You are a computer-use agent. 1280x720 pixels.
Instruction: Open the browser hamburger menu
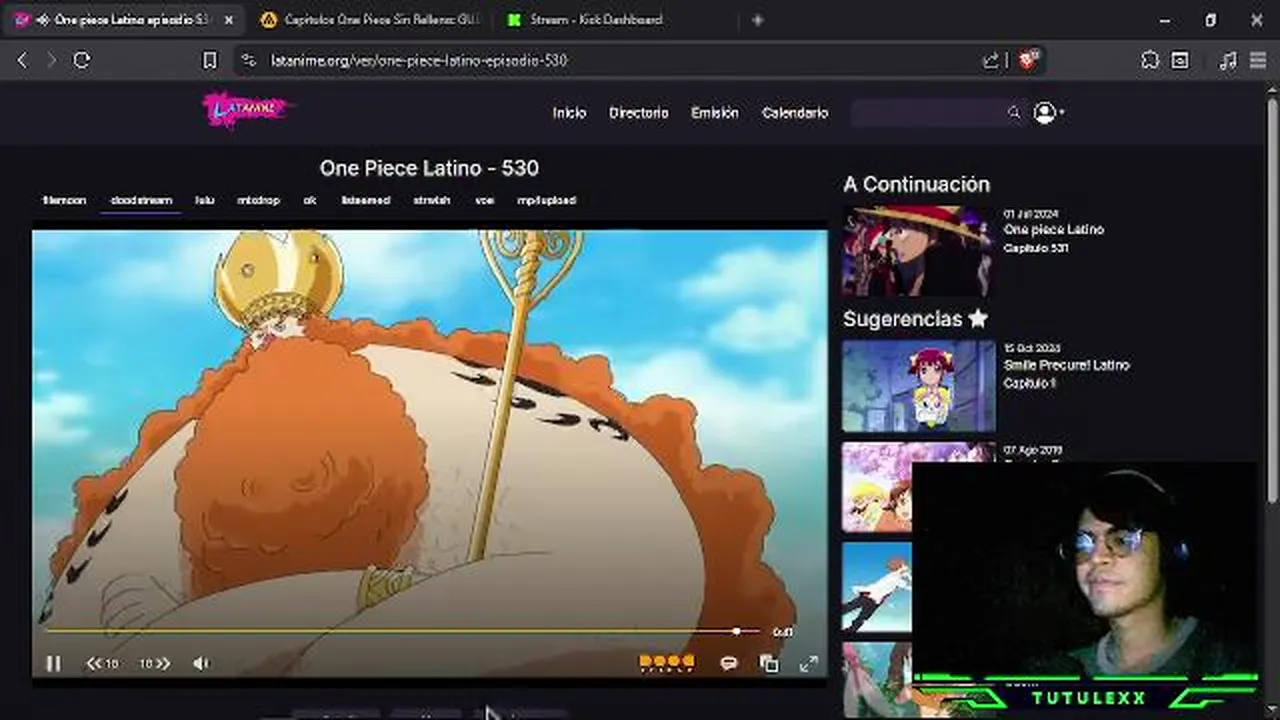point(1258,60)
